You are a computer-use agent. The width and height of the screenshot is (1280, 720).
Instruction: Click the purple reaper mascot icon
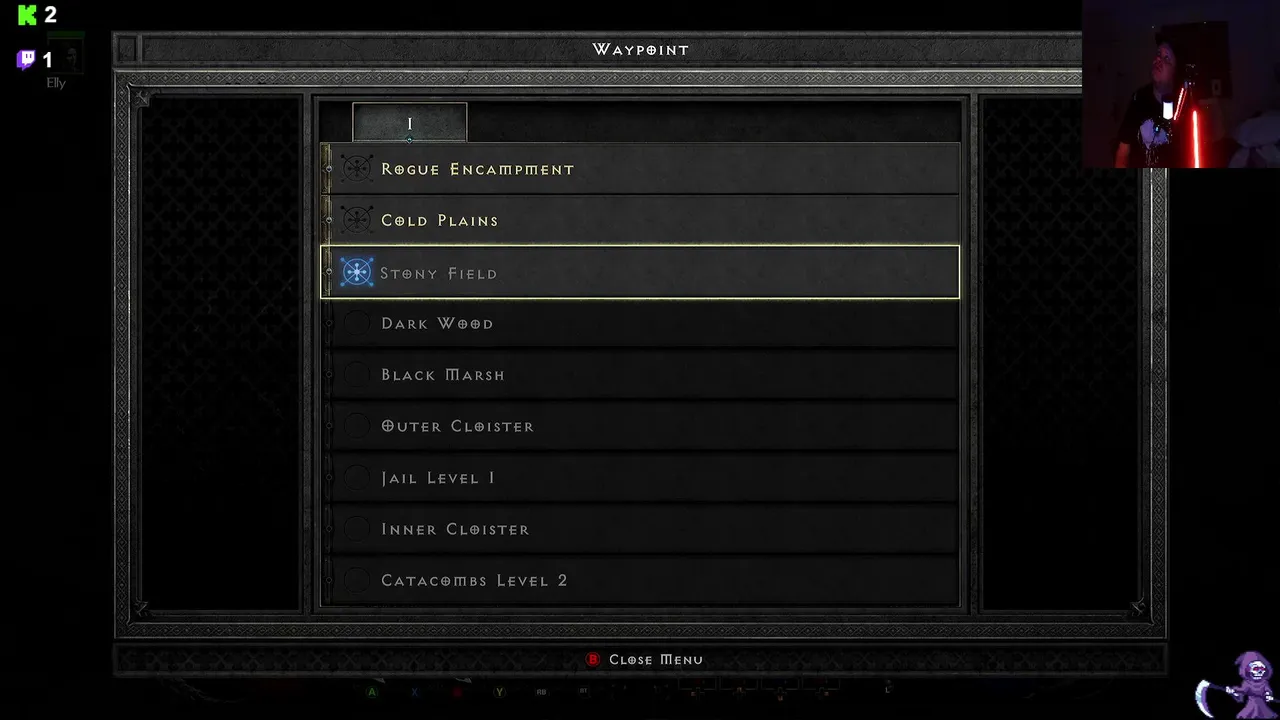click(1236, 684)
